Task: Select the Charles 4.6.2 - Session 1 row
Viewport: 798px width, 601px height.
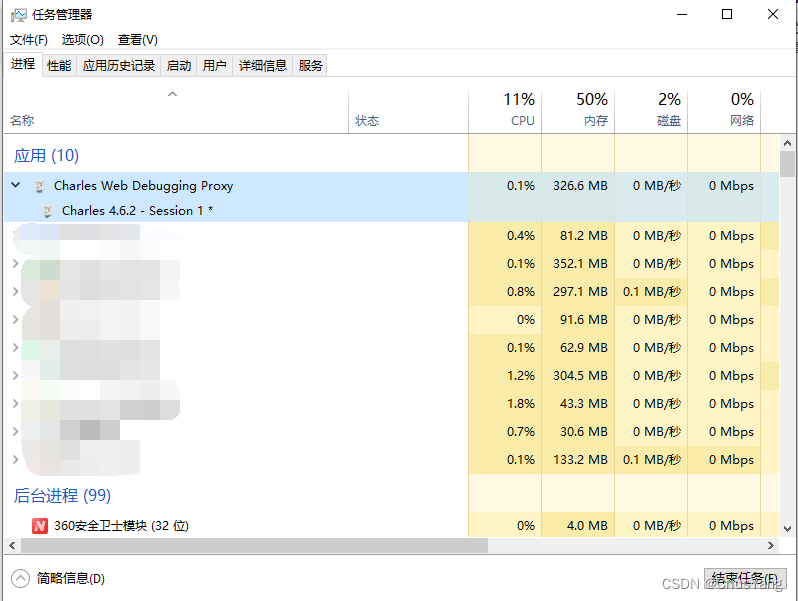Action: point(391,211)
